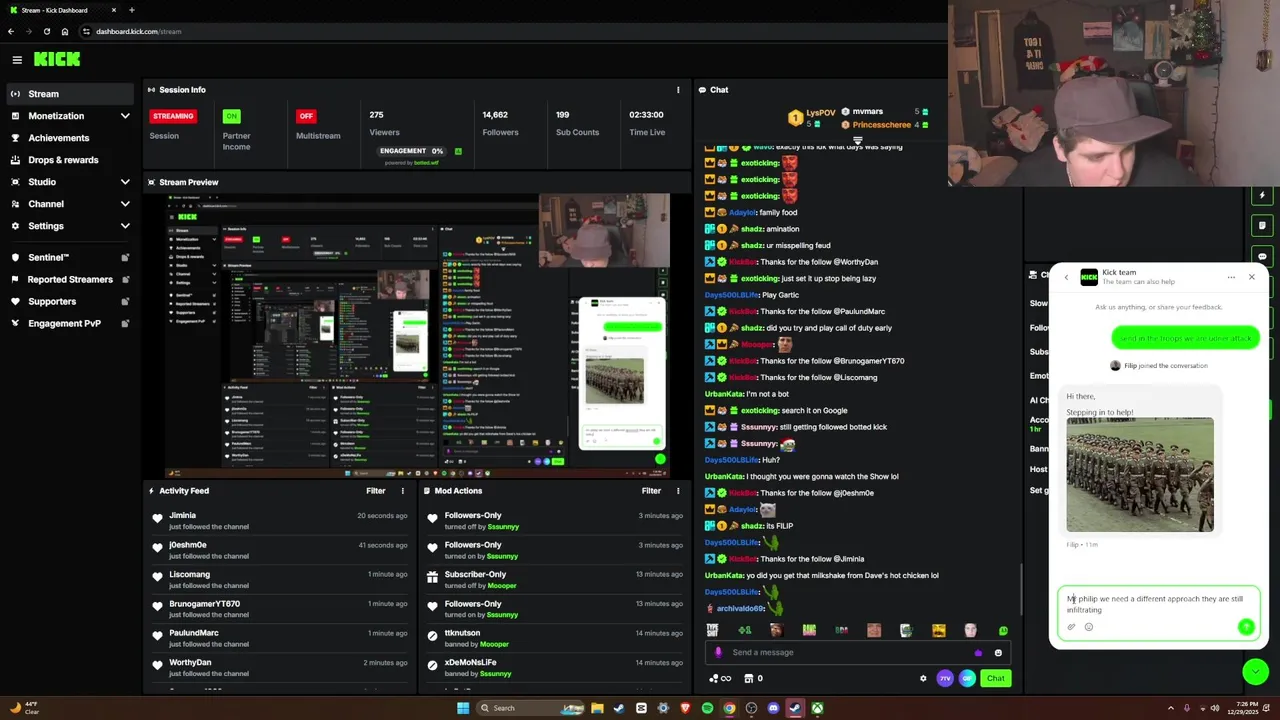1280x720 pixels.
Task: Open chat settings gear icon
Action: pos(923,678)
